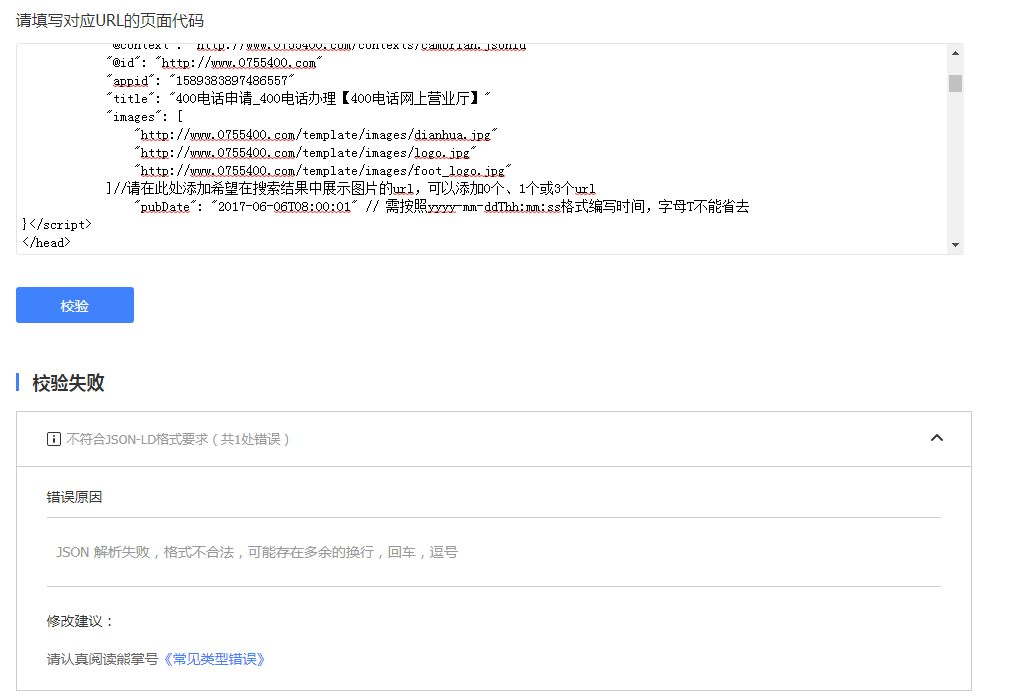This screenshot has width=1016, height=700.
Task: Click the foot_logo.jpg image URL line
Action: coord(324,171)
